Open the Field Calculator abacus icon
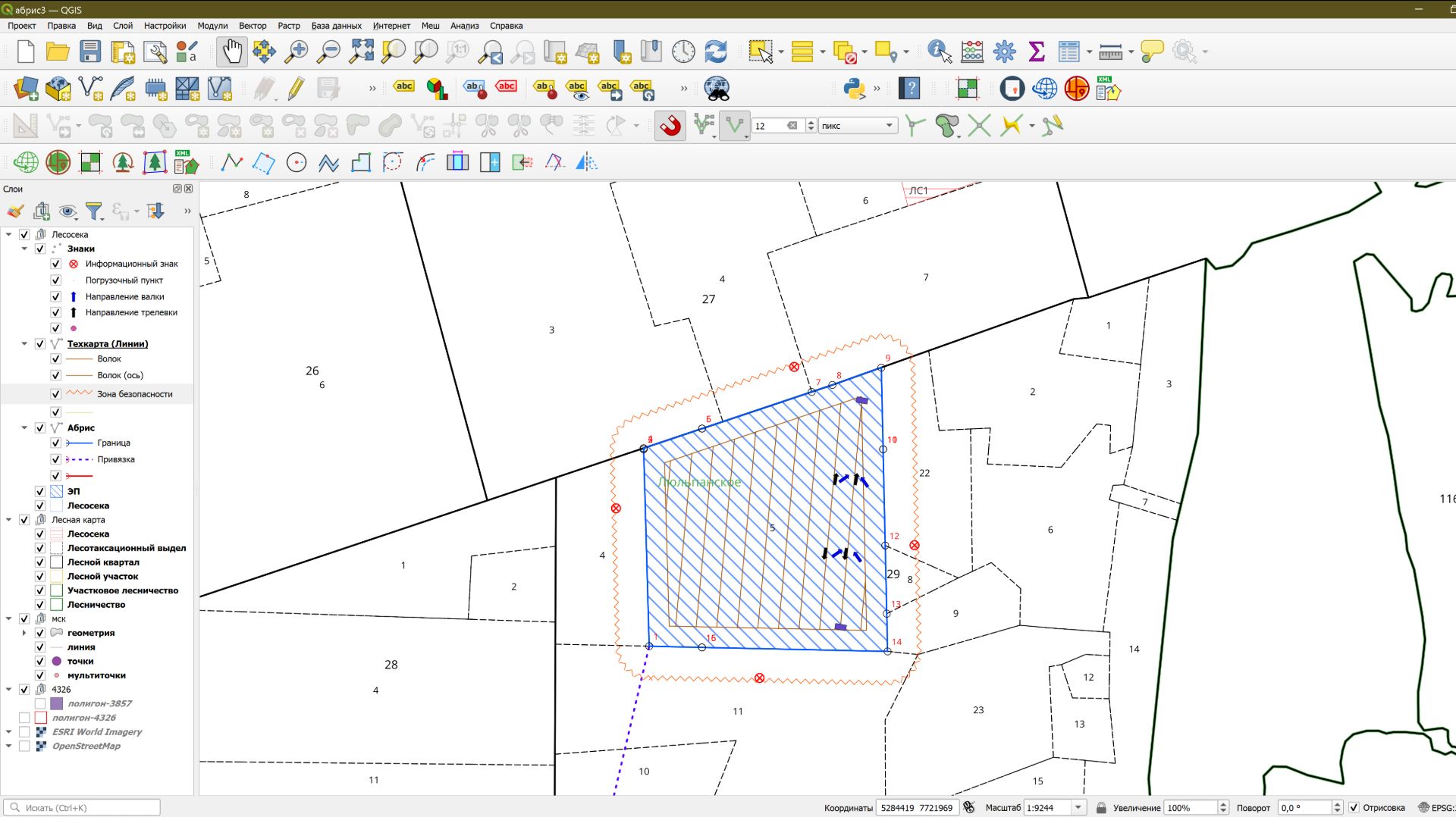The width and height of the screenshot is (1456, 817). (x=972, y=52)
